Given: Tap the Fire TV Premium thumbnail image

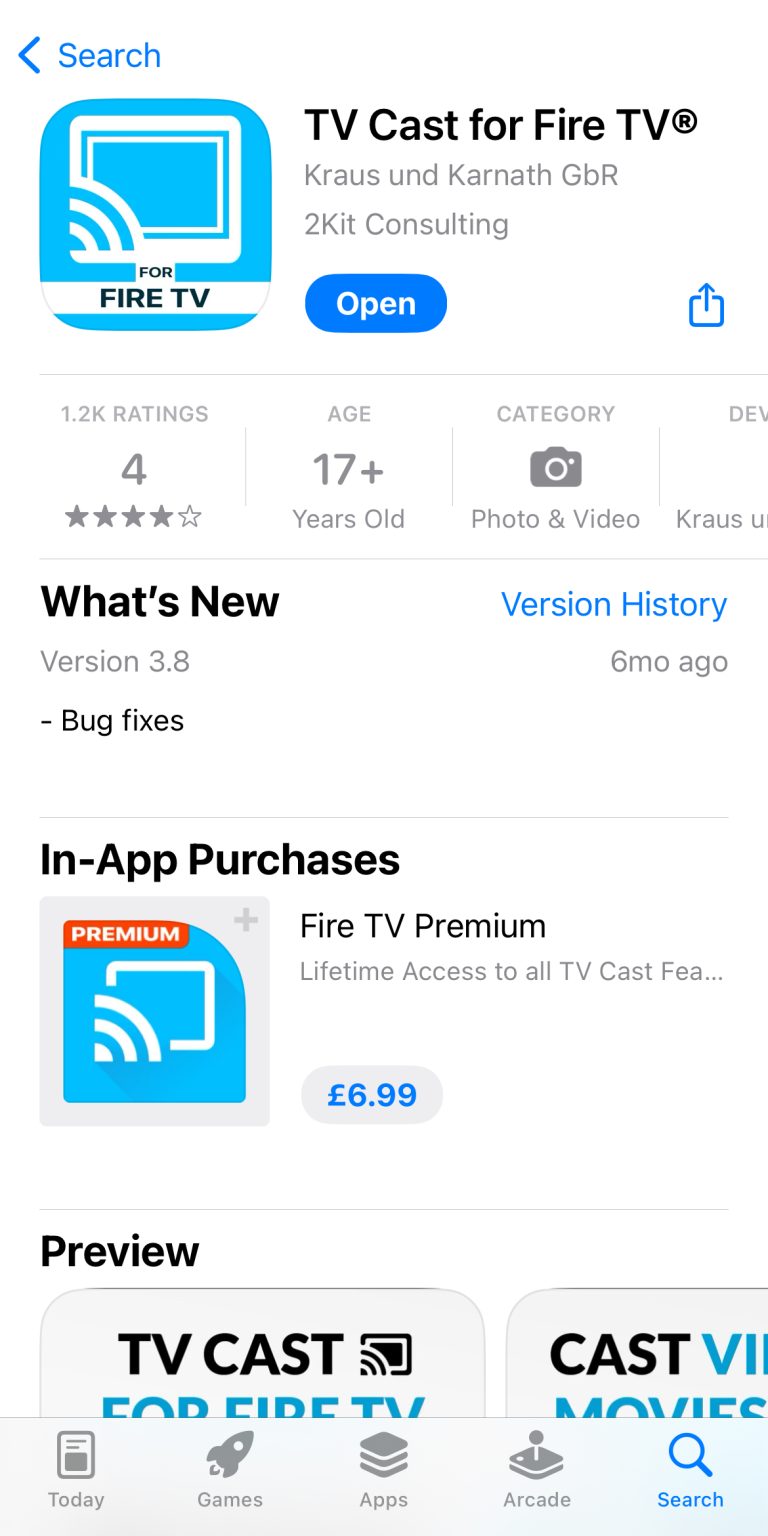Looking at the screenshot, I should [x=154, y=1011].
